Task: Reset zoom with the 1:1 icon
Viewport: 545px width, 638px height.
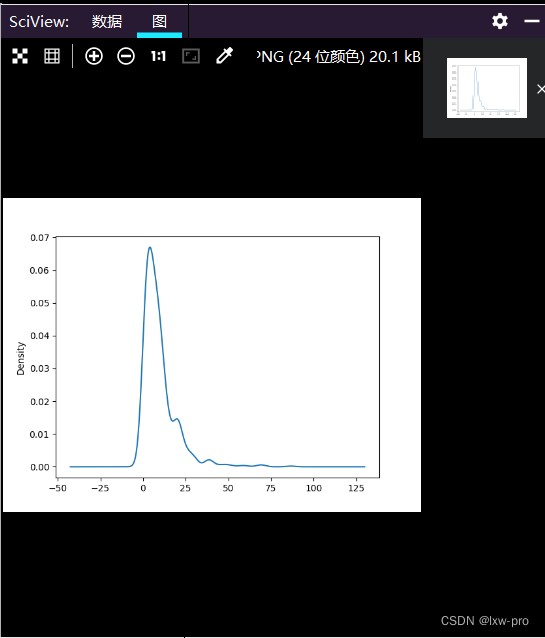Action: pos(158,56)
